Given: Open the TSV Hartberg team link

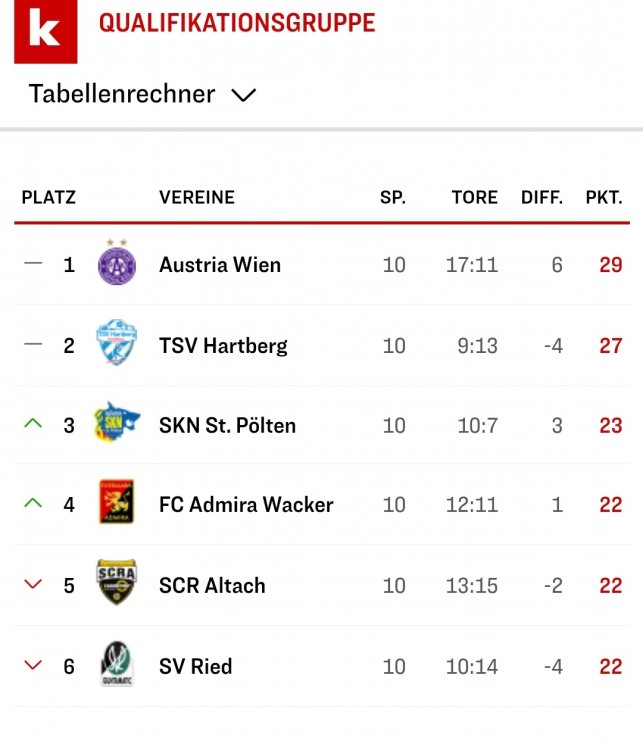Looking at the screenshot, I should pyautogui.click(x=223, y=345).
